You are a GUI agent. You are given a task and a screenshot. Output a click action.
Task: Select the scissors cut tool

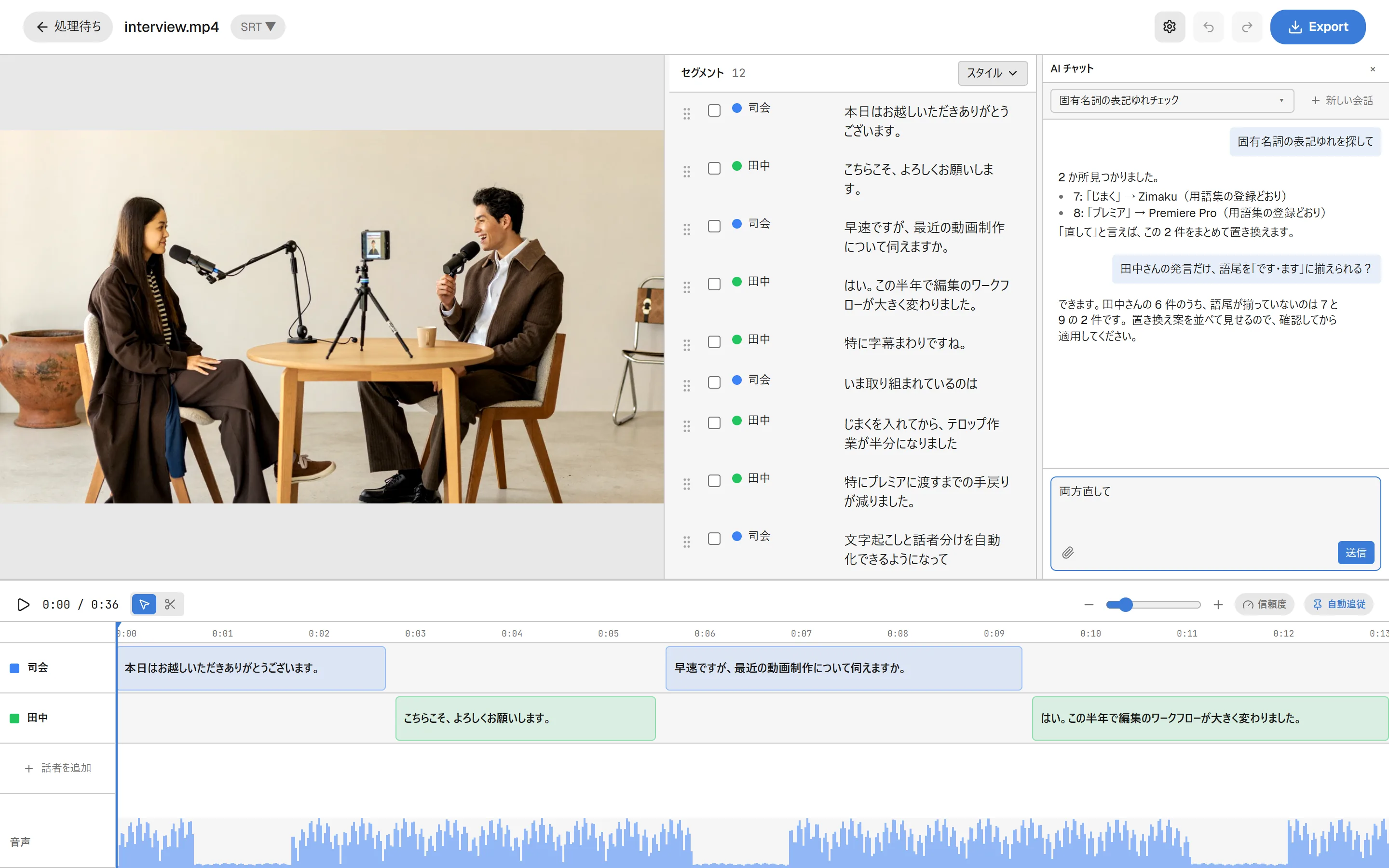[x=170, y=604]
